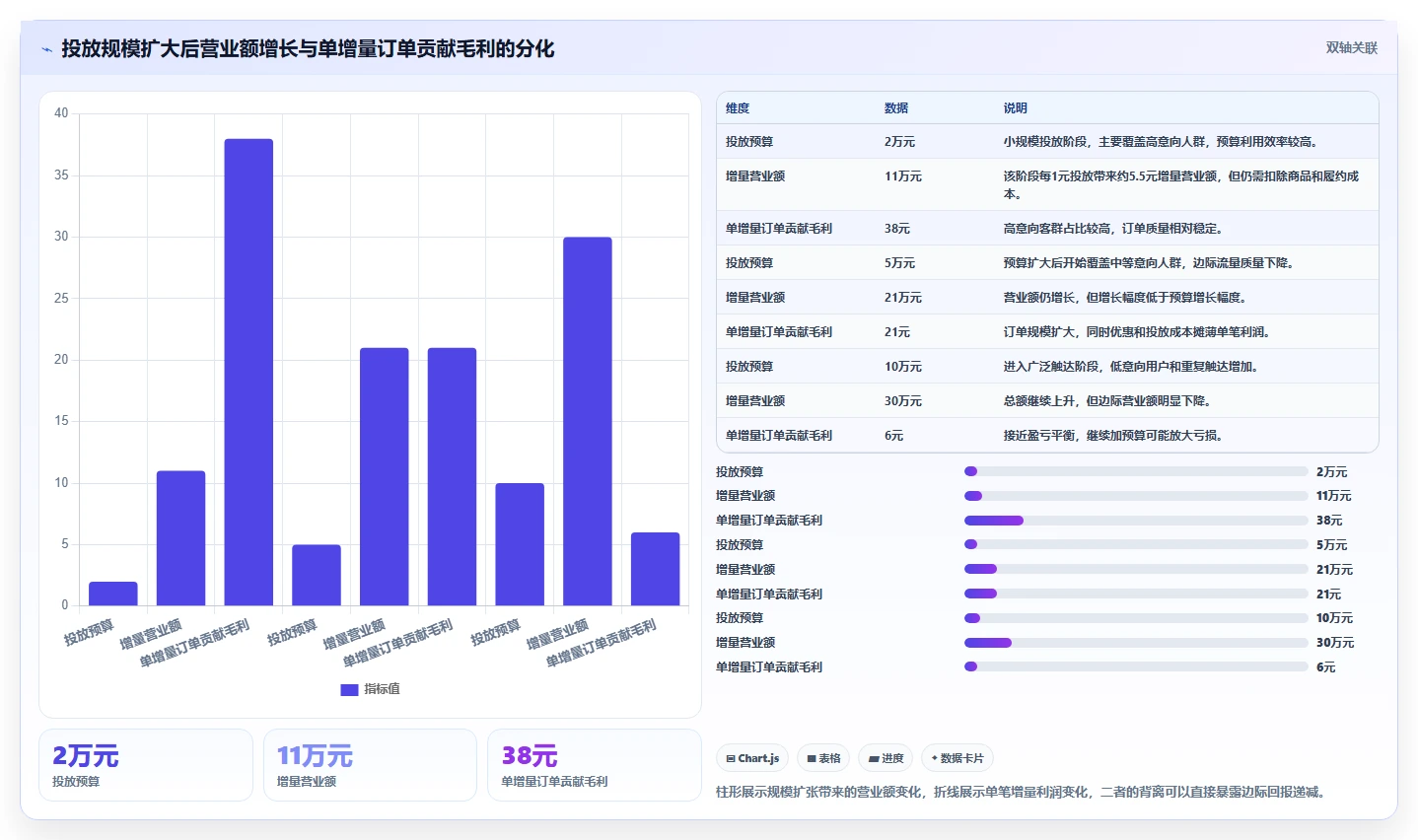Click the chart bar reaching value 11

[x=181, y=538]
